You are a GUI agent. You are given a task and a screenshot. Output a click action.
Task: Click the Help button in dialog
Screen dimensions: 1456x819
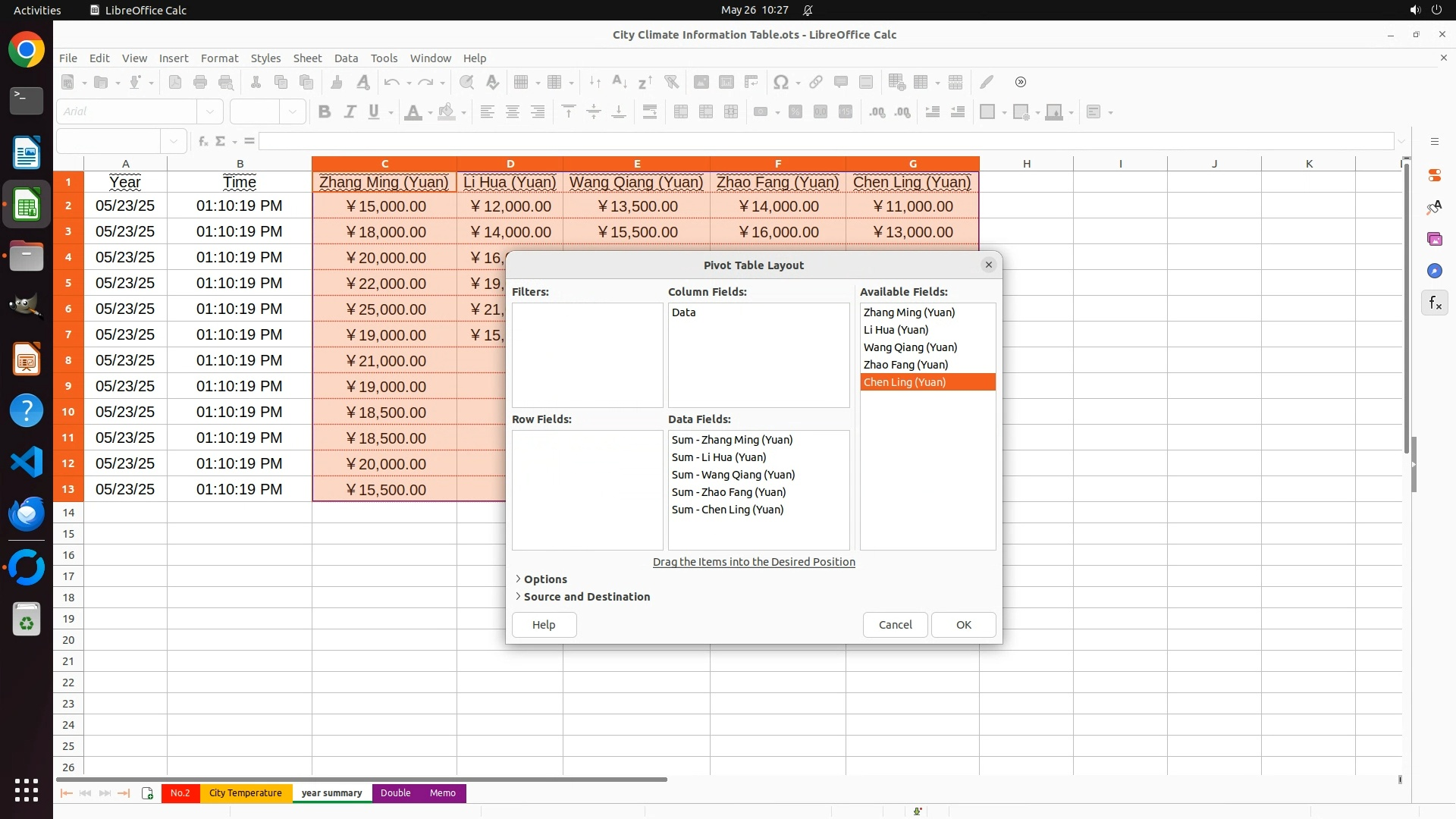(544, 625)
